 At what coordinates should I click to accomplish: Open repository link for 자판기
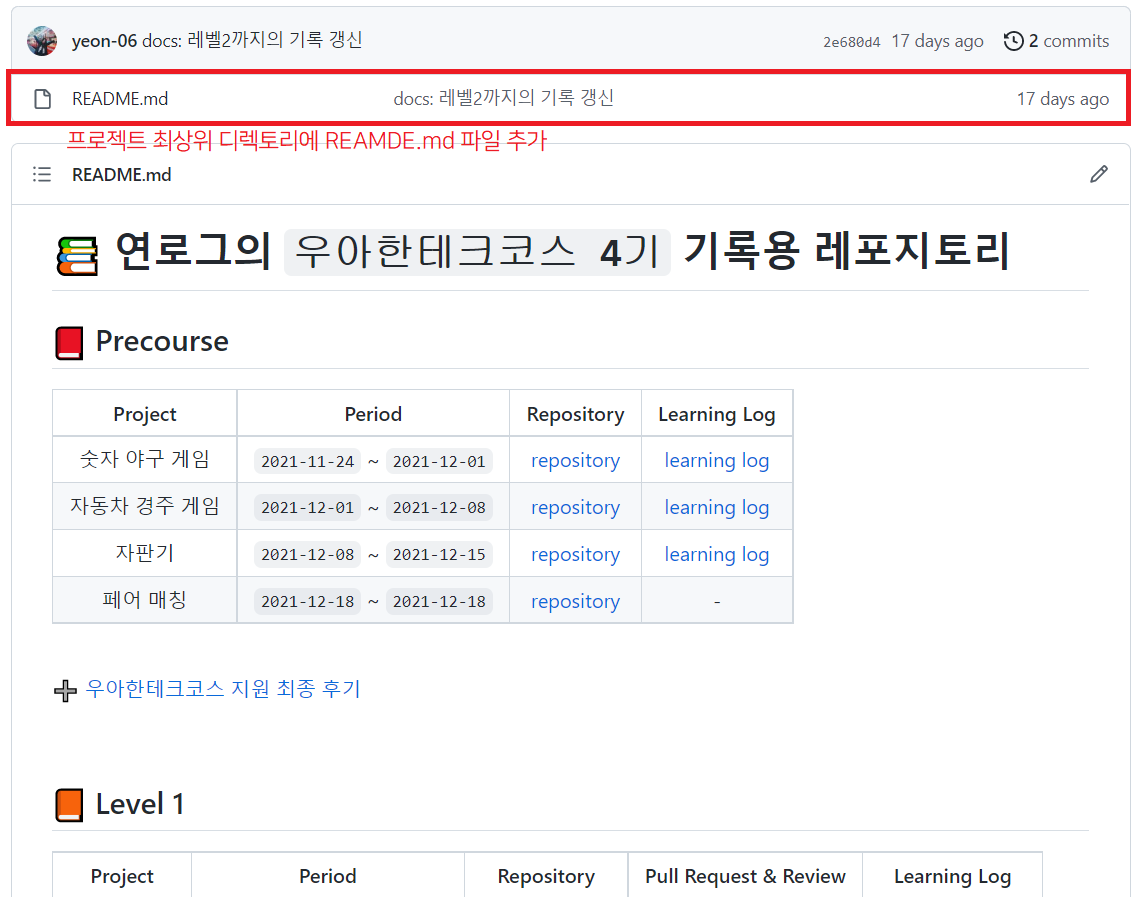click(x=576, y=554)
